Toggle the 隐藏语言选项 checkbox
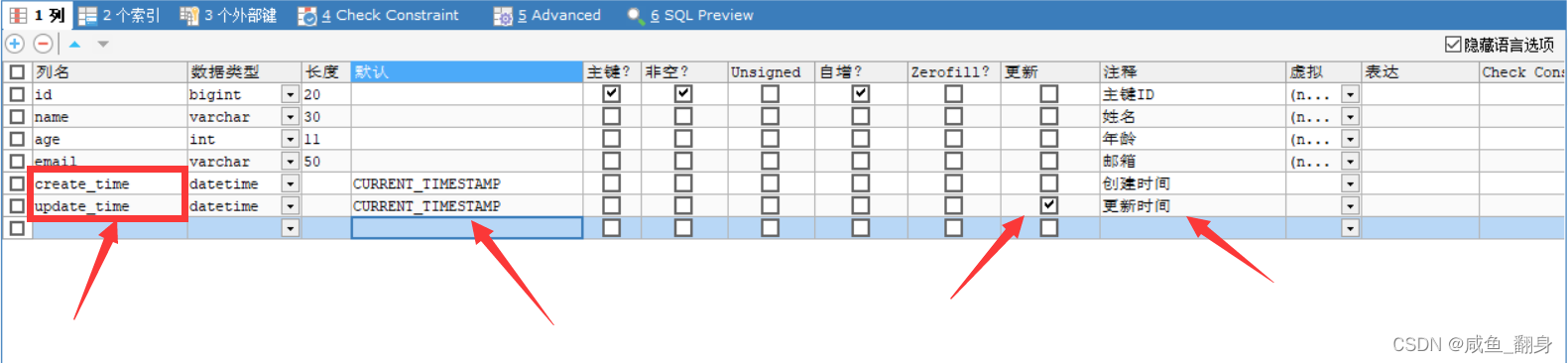This screenshot has height=363, width=1568. coord(1453,45)
